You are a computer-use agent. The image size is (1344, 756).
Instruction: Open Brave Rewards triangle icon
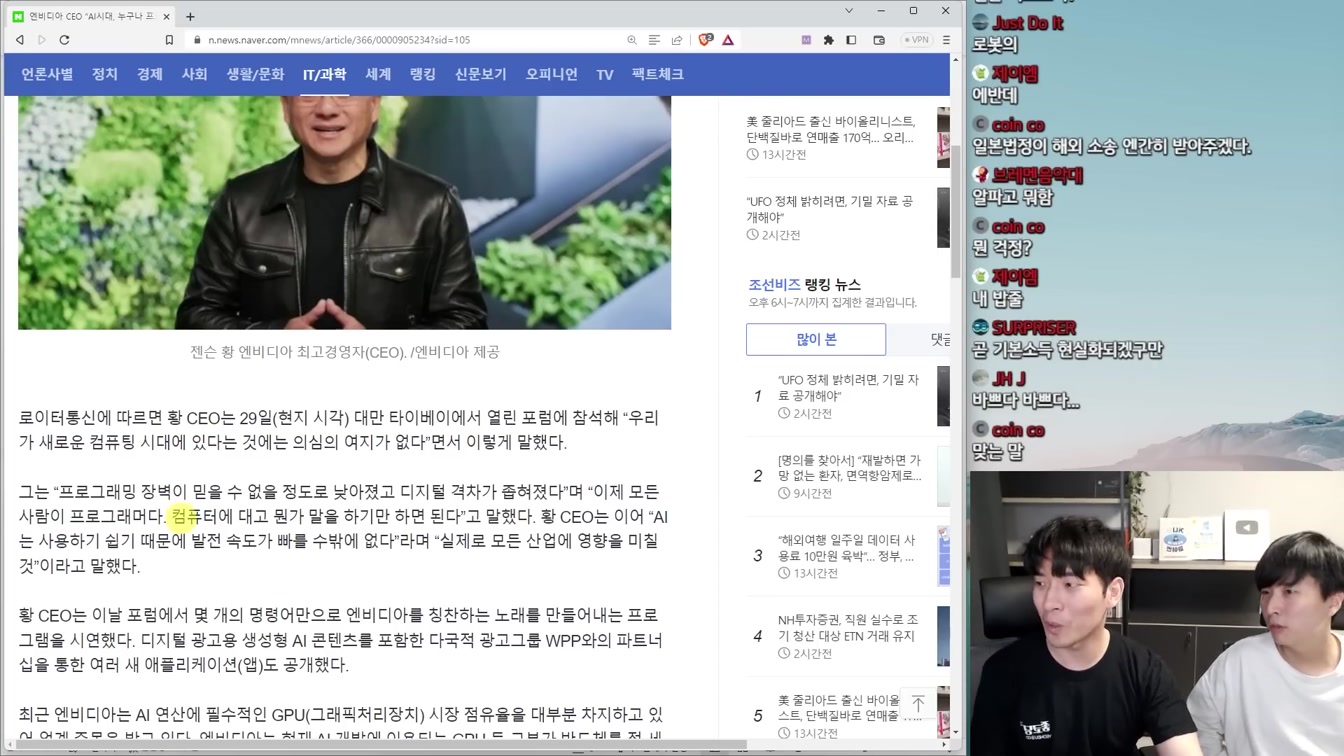tap(728, 40)
